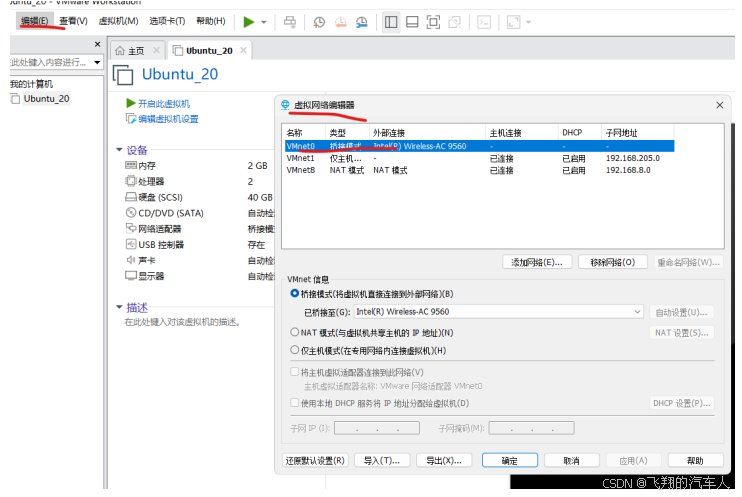Click the library search input field
The height and width of the screenshot is (497, 742).
pos(50,62)
